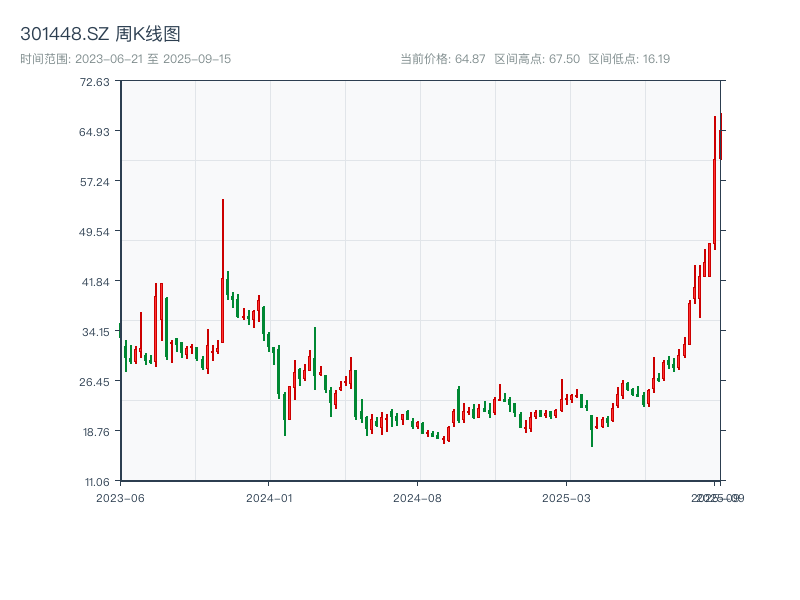Click the y-axis value 11.06
Viewport: 800px width, 600px height.
click(97, 482)
